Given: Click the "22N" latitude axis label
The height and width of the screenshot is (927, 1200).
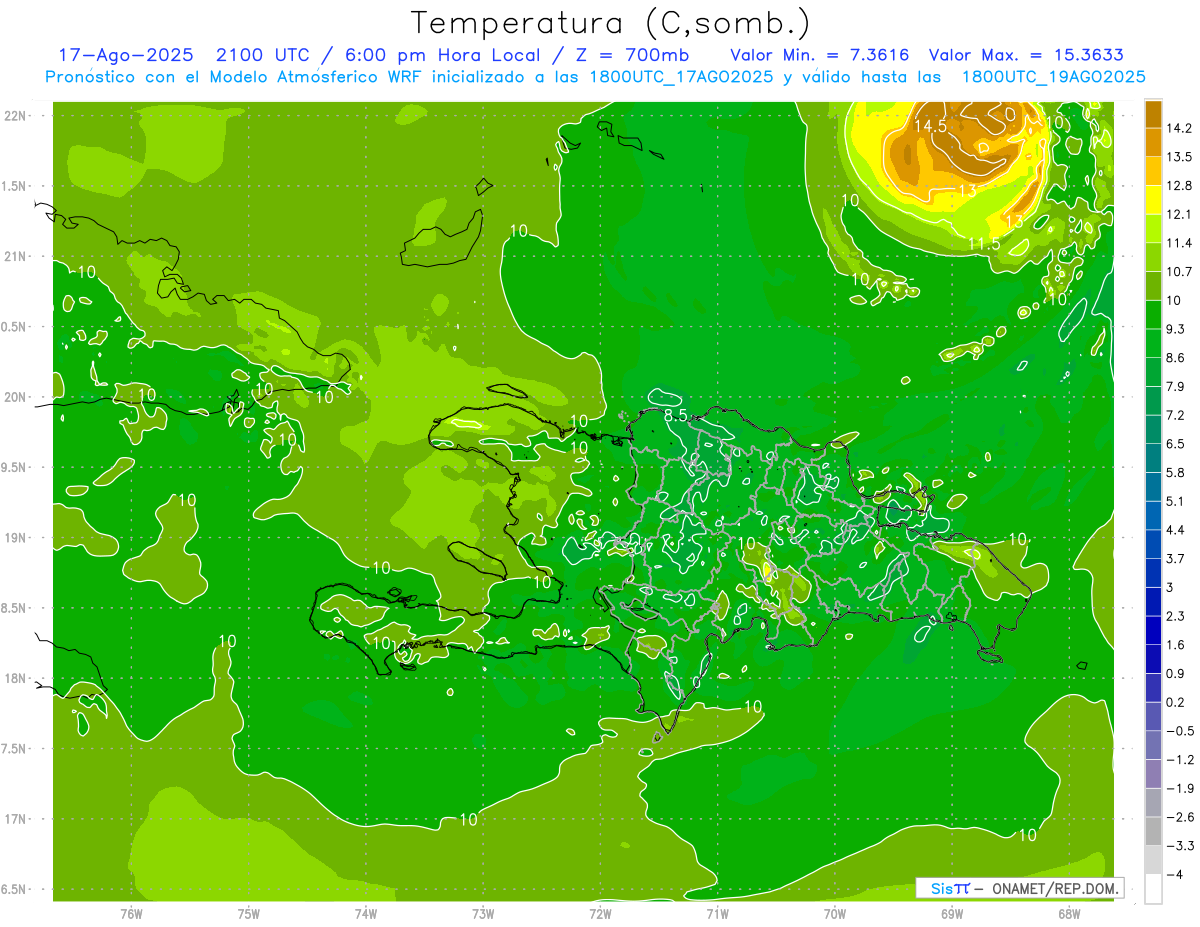Looking at the screenshot, I should pos(14,115).
